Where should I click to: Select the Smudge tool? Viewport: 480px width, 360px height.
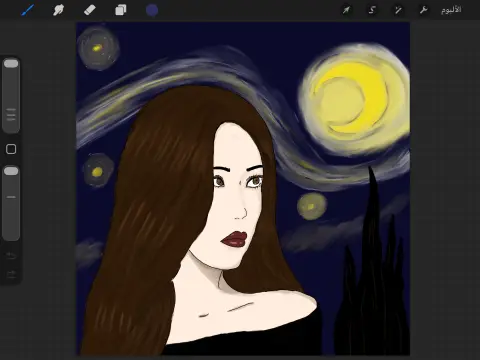coord(59,10)
